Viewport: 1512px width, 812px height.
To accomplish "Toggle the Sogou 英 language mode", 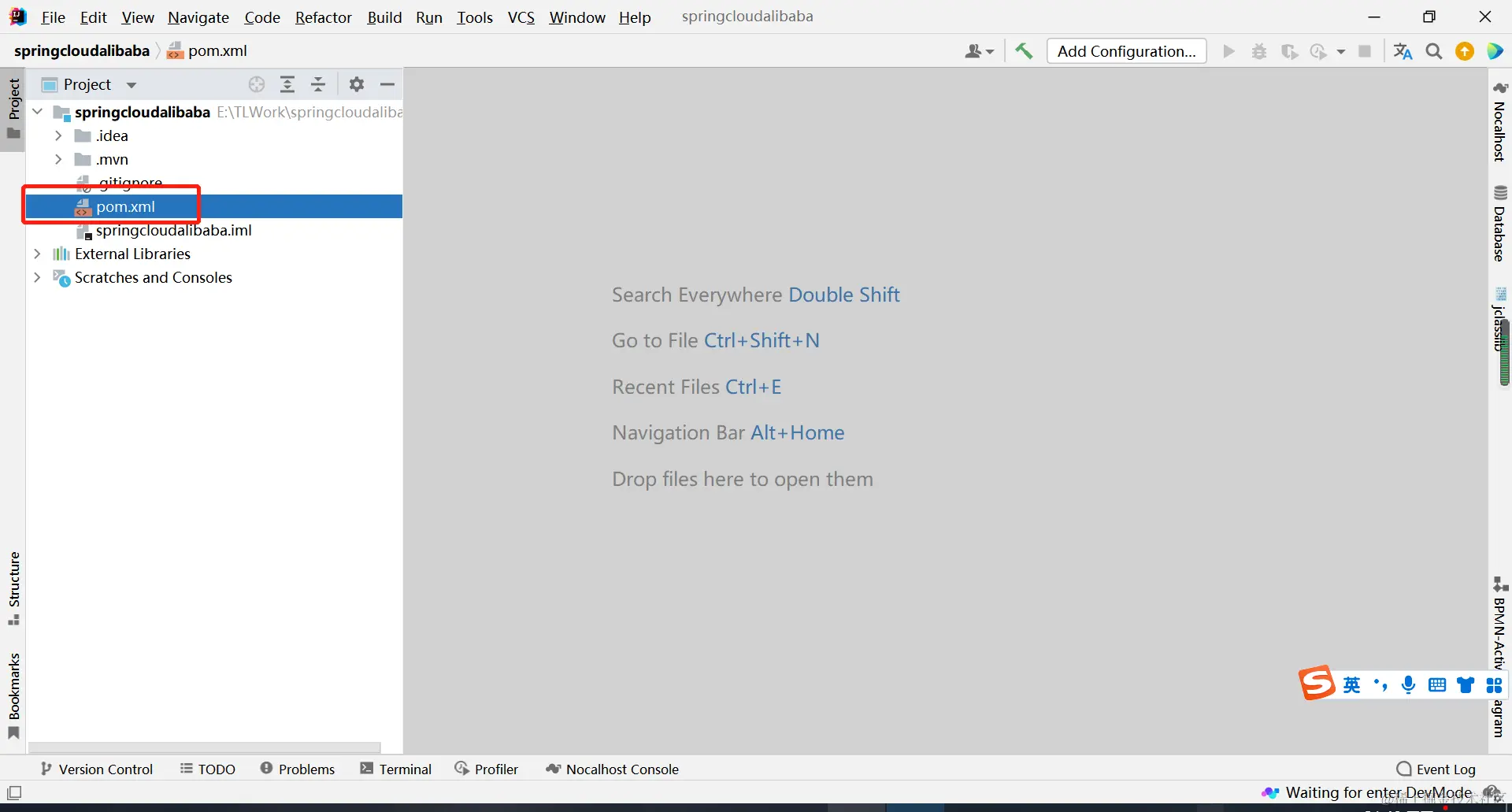I will click(1351, 684).
